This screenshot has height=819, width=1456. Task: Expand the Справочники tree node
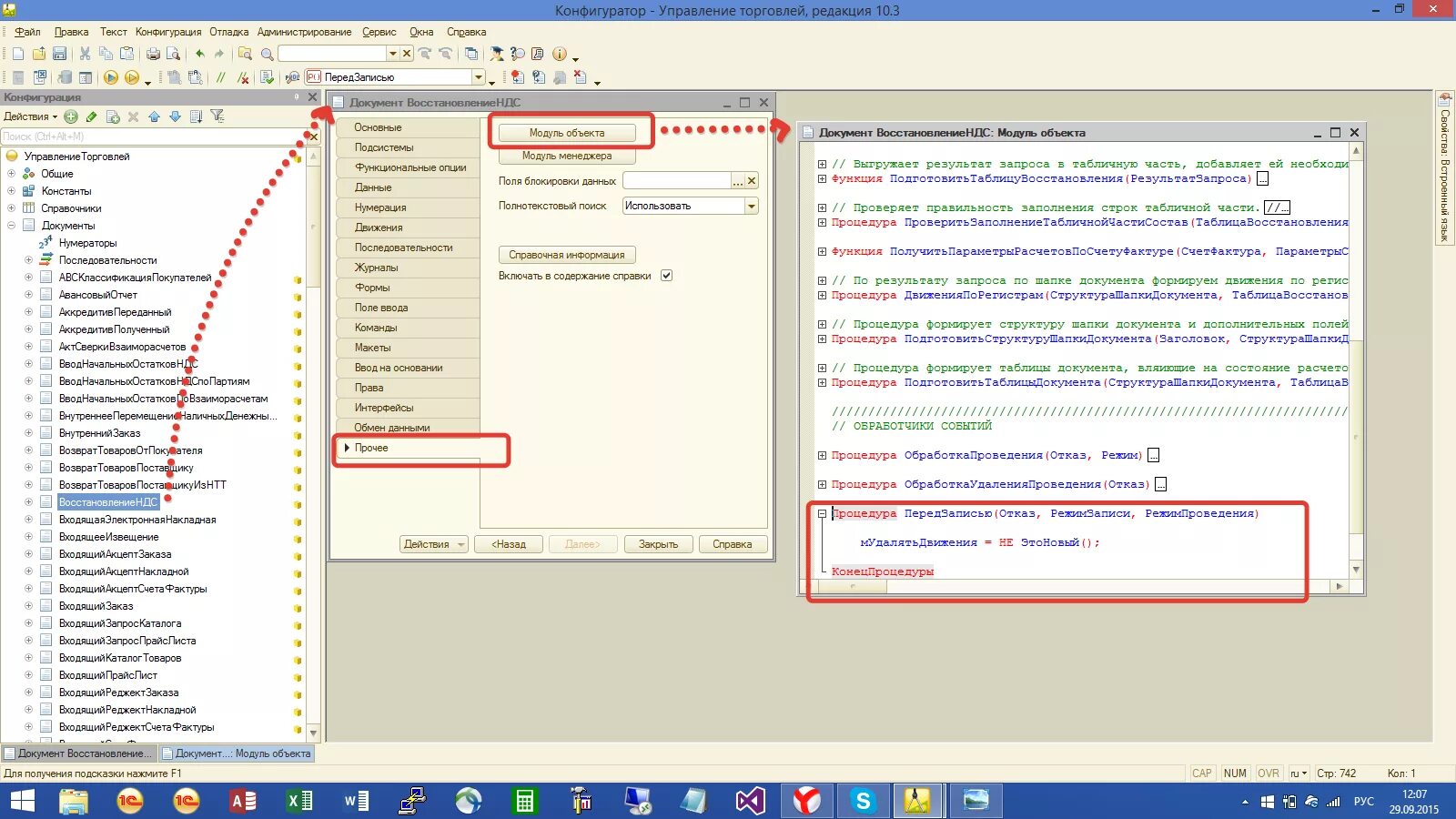point(11,208)
